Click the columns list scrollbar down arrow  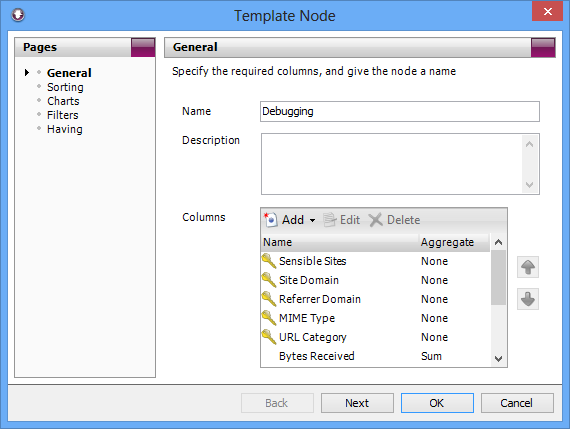[x=498, y=359]
